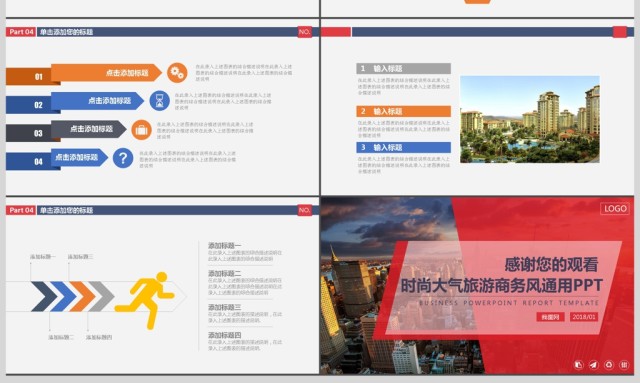Click the 'NO.' red box on the numbered banners slide
640x383 pixels.
(x=304, y=32)
